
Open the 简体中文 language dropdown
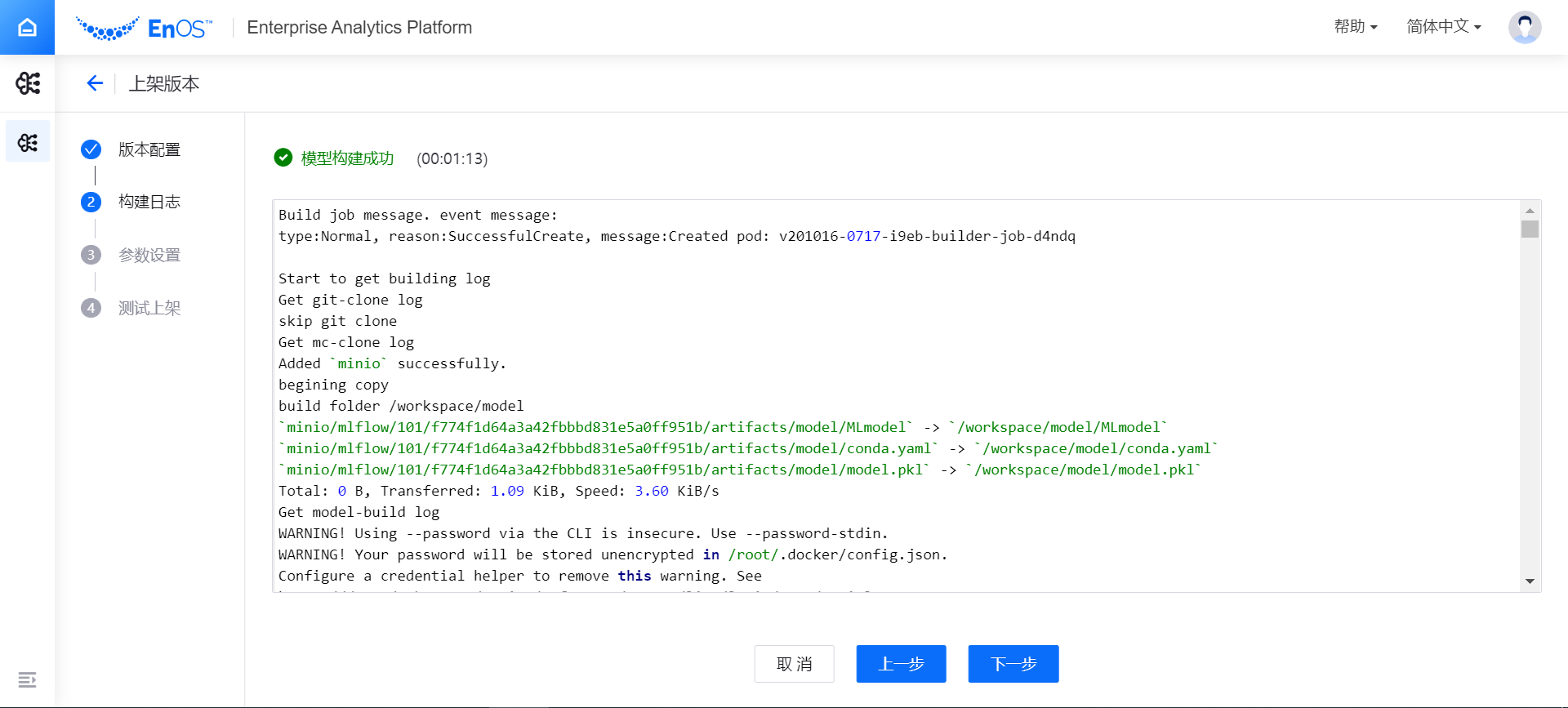(x=1444, y=27)
